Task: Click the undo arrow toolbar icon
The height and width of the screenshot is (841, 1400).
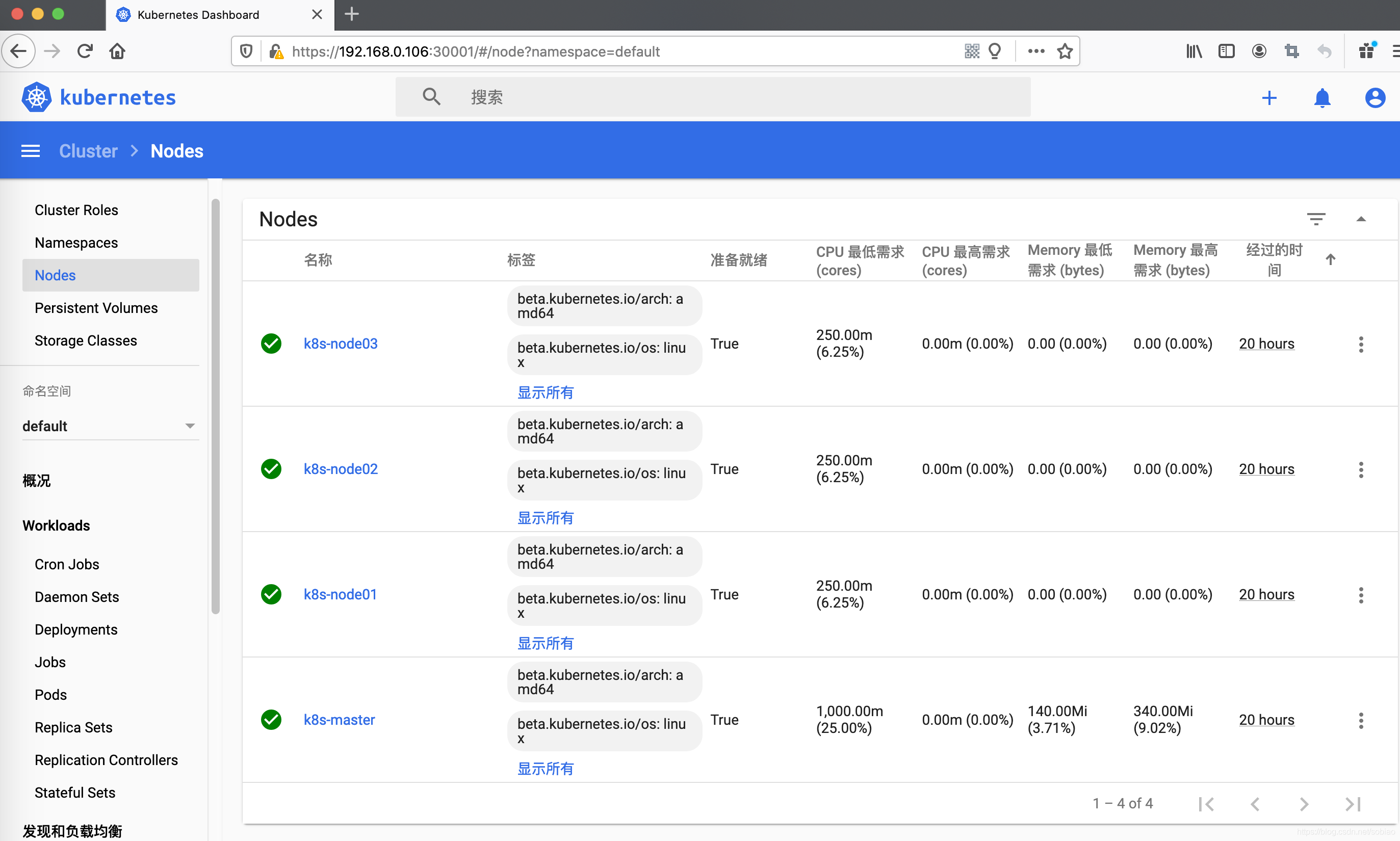Action: (x=1324, y=51)
